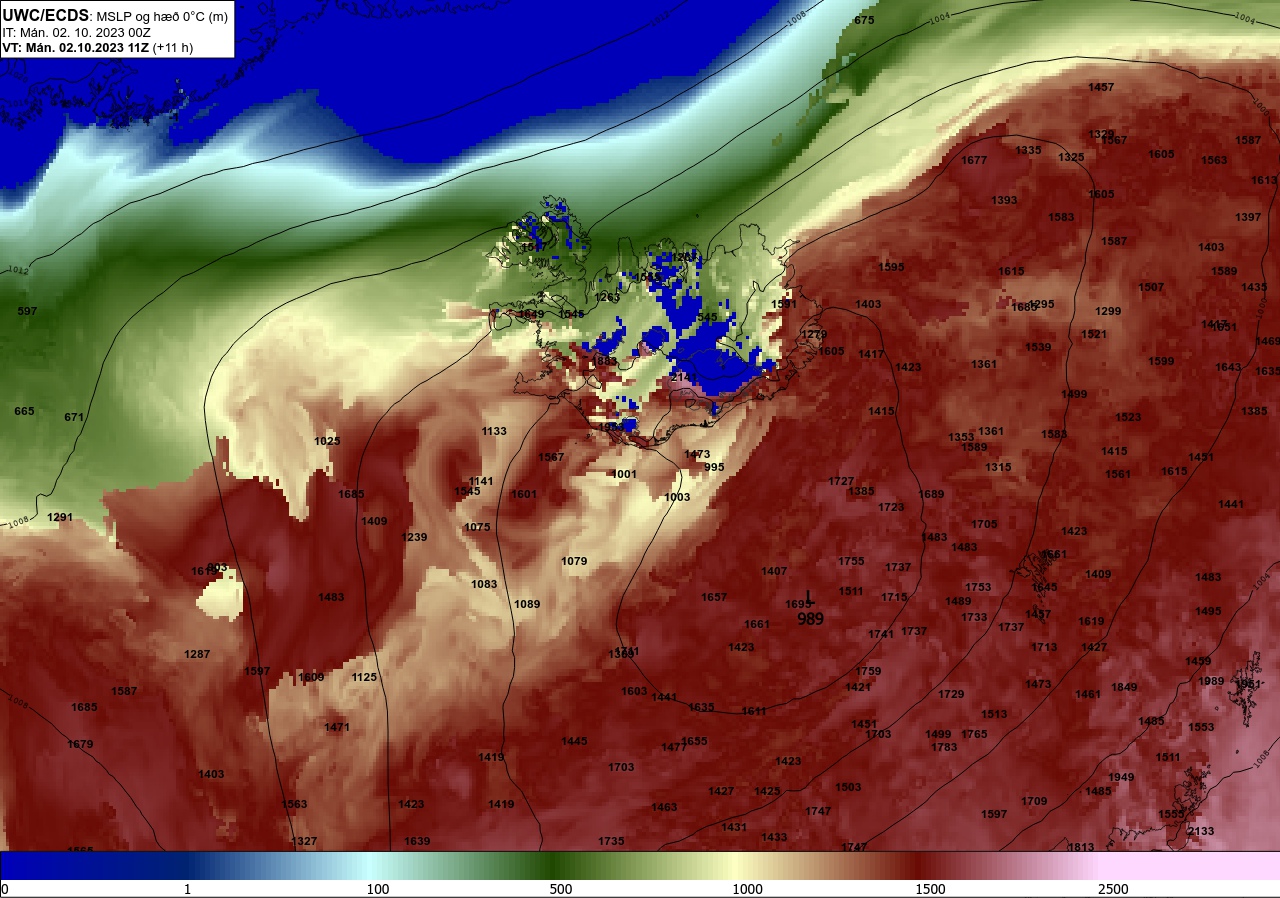Viewport: 1280px width, 898px height.
Task: Select the 1689 height value
Action: (x=931, y=494)
